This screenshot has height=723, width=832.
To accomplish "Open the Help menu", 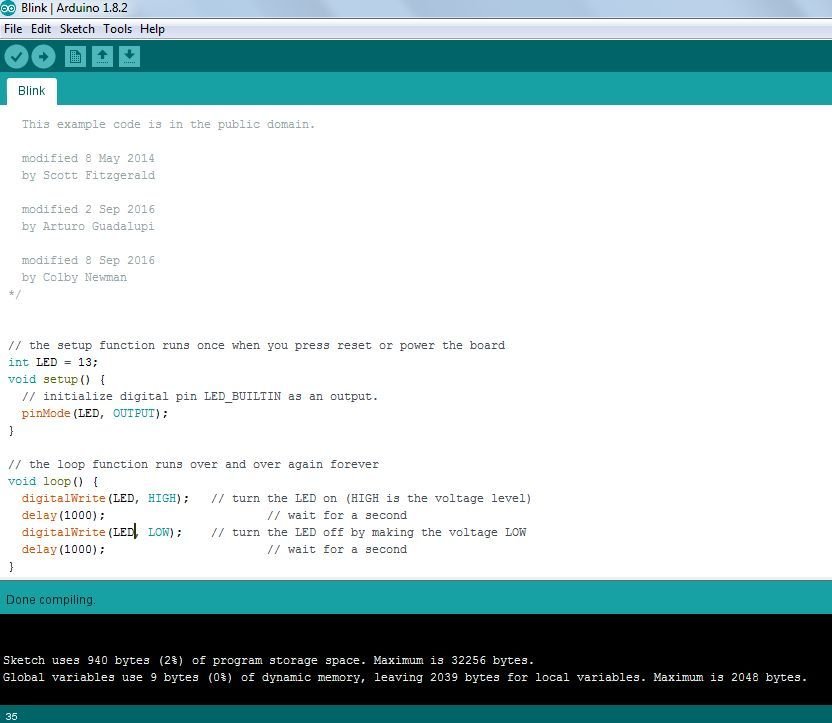I will click(152, 29).
